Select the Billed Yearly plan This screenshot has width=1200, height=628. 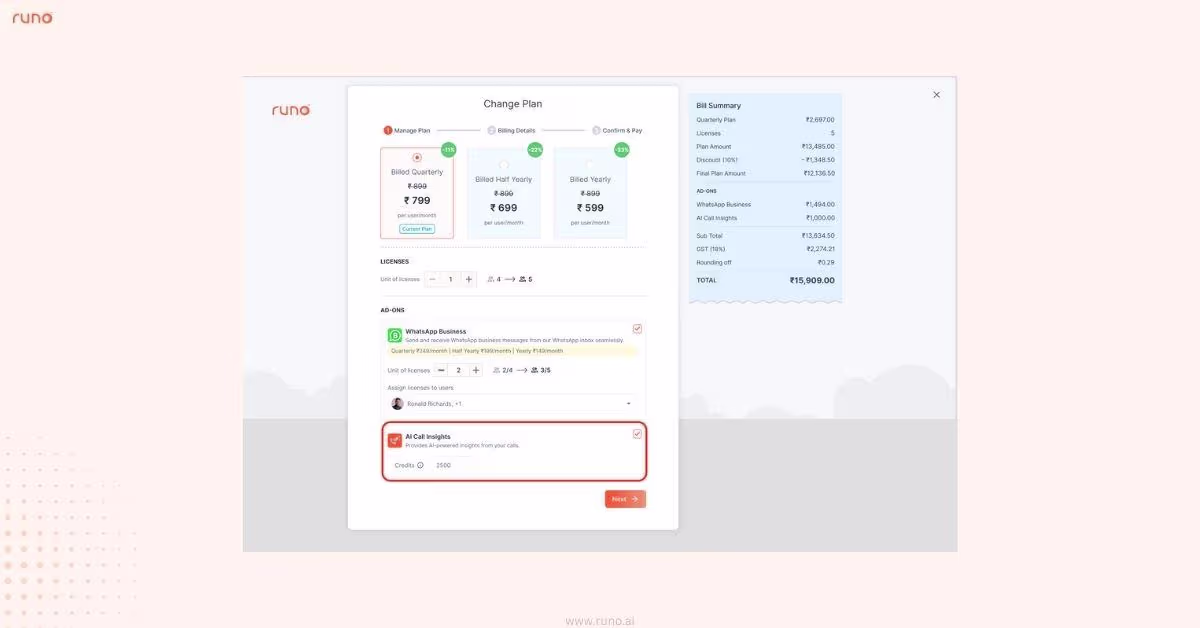point(590,192)
